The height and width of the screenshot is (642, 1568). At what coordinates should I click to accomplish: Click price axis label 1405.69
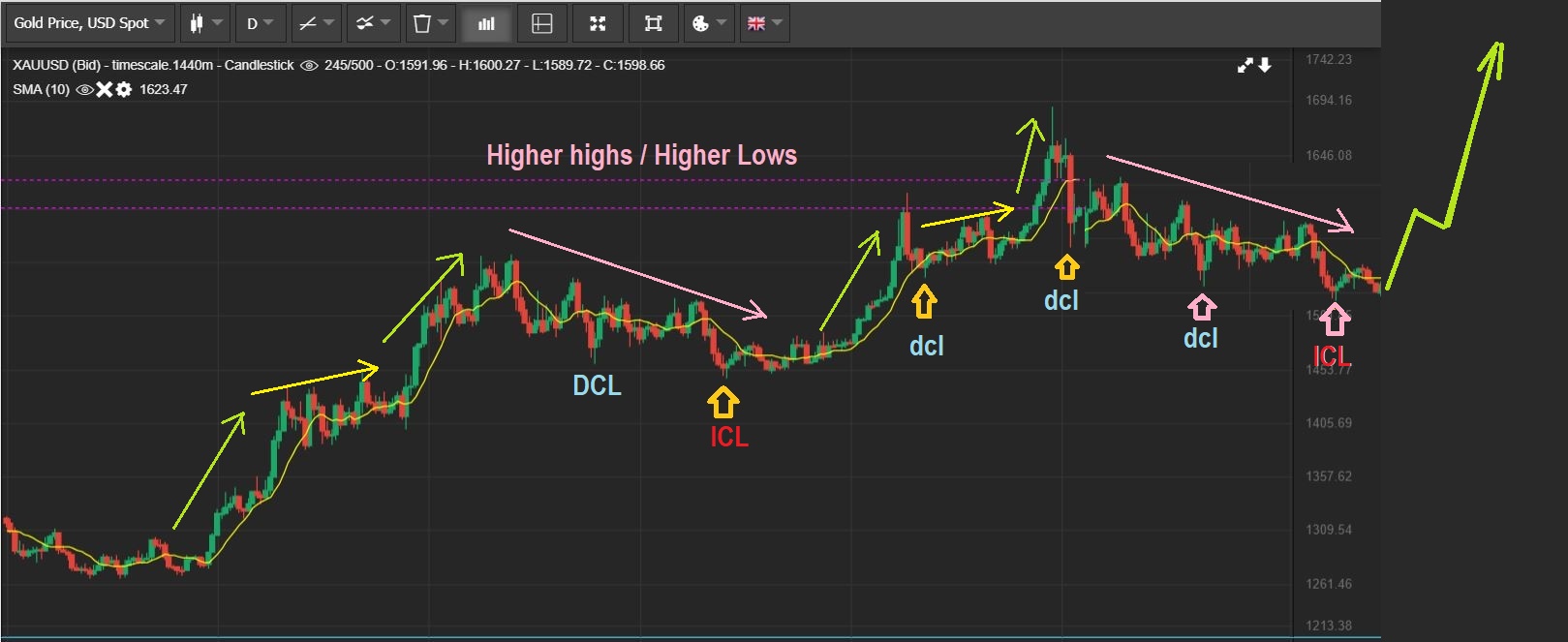[x=1329, y=423]
